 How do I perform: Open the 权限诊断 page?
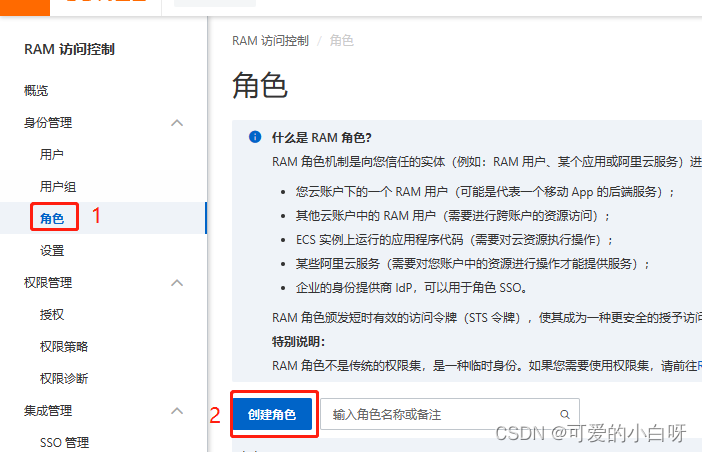coord(64,379)
